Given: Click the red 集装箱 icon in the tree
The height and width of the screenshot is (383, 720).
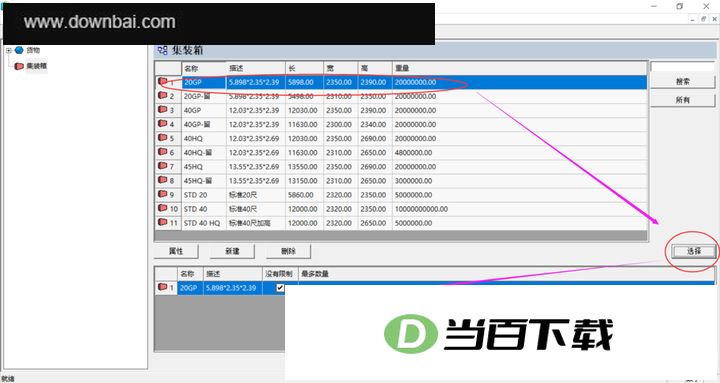Looking at the screenshot, I should pyautogui.click(x=19, y=66).
